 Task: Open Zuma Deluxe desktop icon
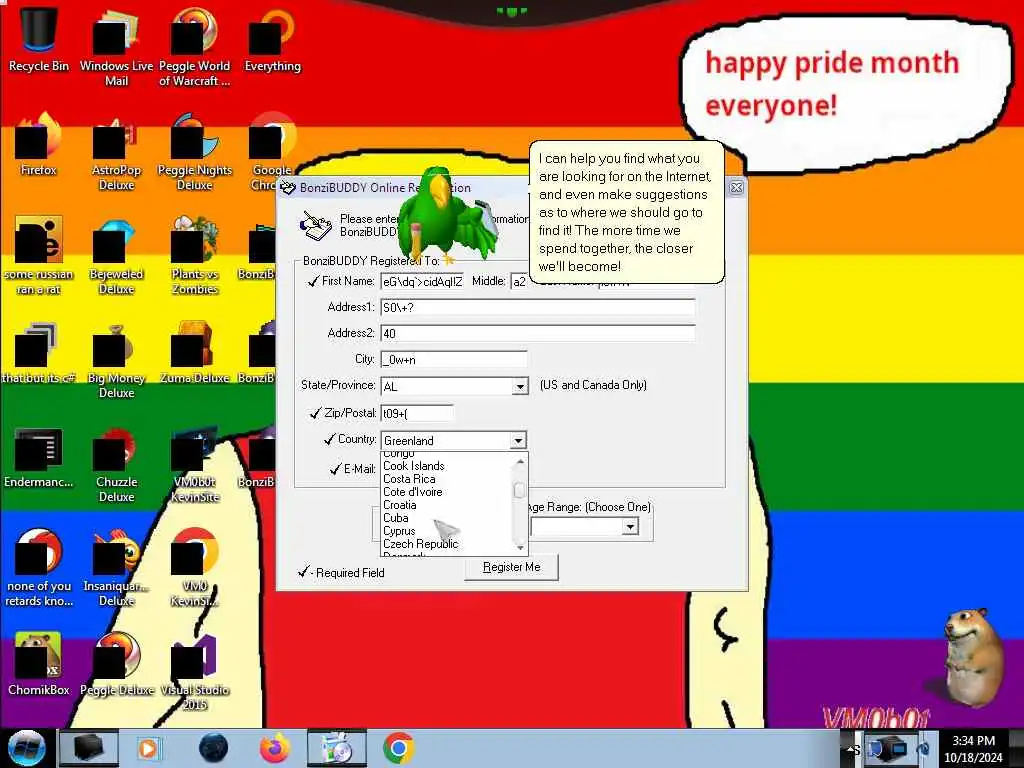[194, 353]
